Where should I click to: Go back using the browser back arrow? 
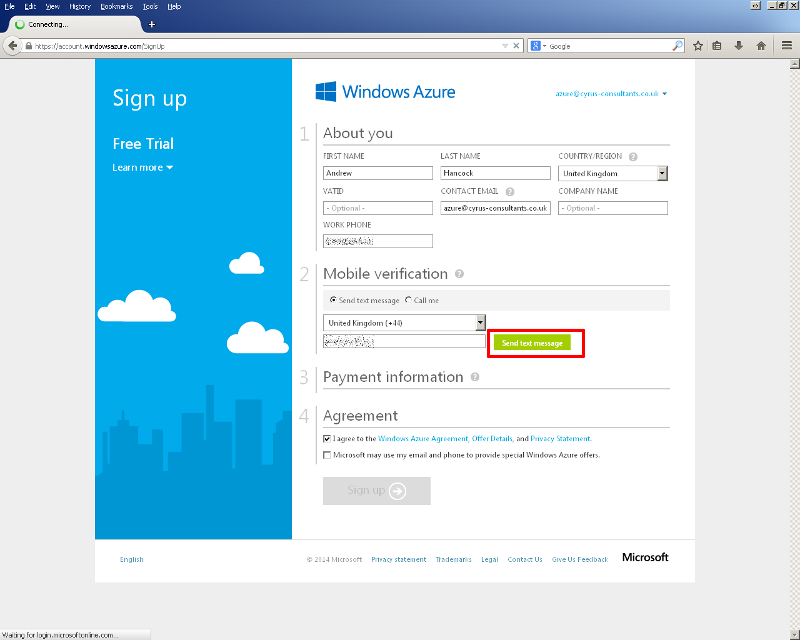(x=12, y=46)
